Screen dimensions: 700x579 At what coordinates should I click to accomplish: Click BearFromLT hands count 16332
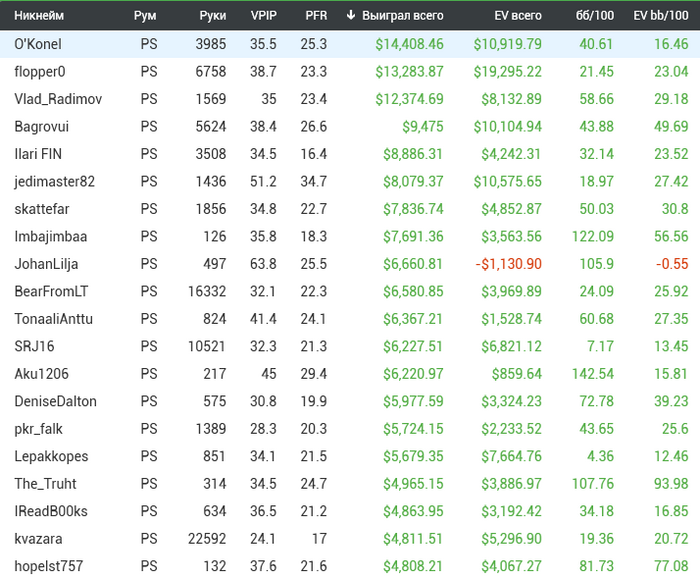pyautogui.click(x=207, y=292)
